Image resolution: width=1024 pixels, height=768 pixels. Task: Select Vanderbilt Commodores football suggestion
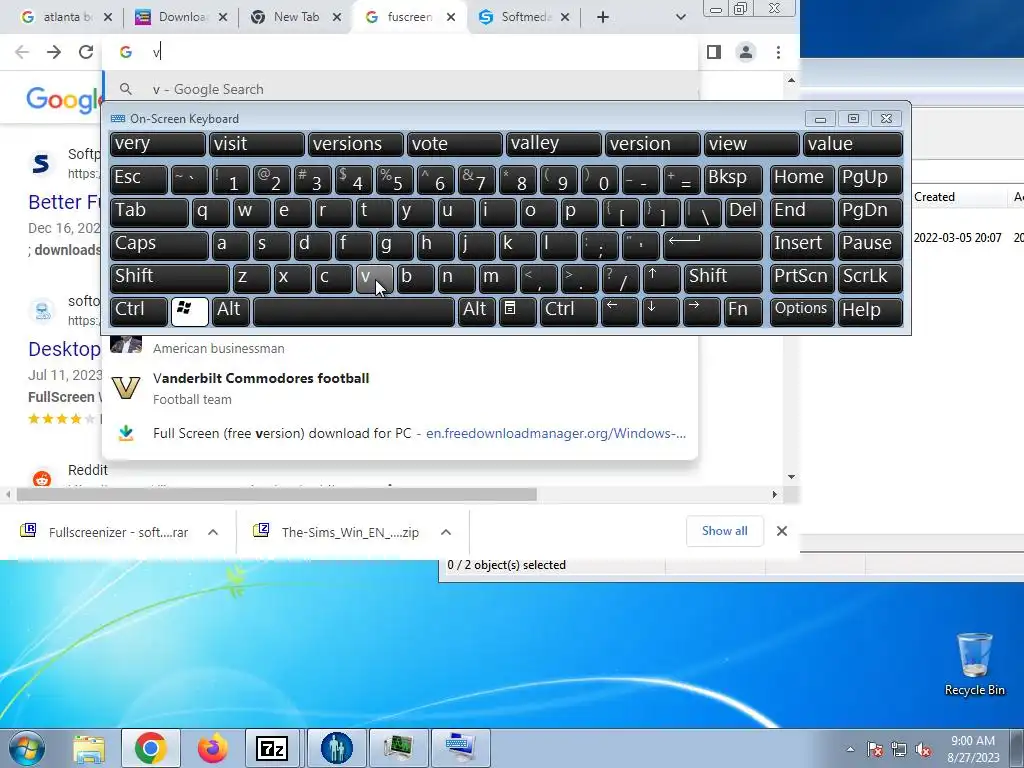coord(400,388)
